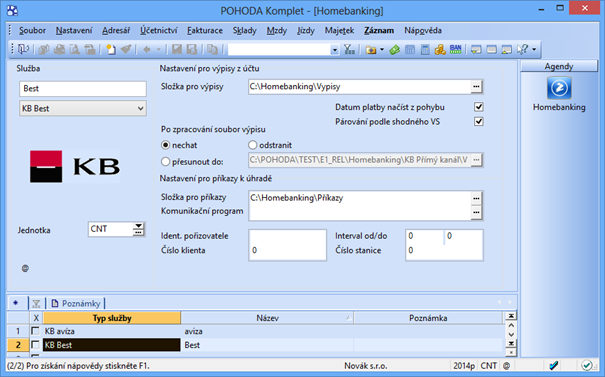
Task: Click the green check circle status icon
Action: [587, 365]
